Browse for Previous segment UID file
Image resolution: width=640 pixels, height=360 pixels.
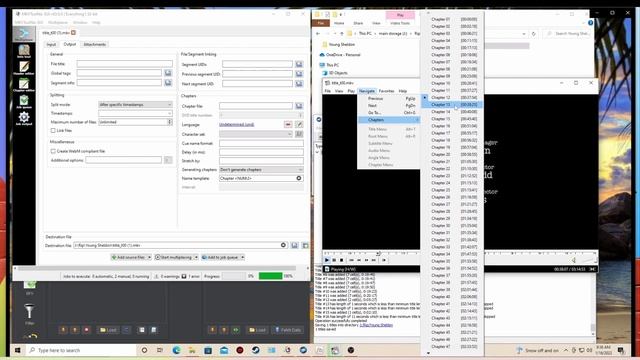point(299,74)
